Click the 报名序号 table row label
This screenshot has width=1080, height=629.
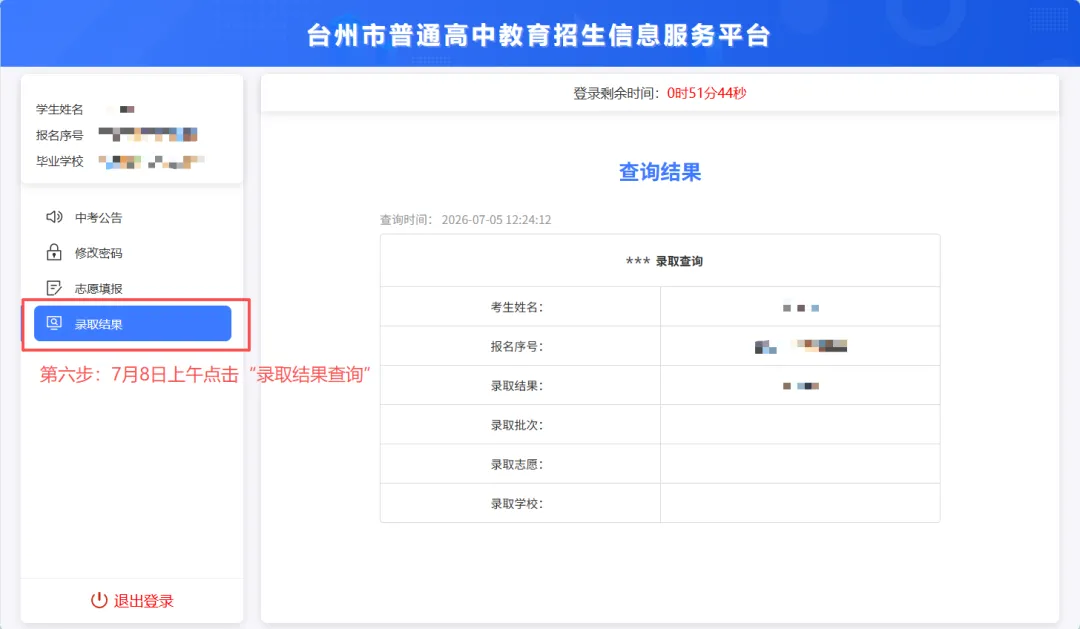[x=517, y=347]
